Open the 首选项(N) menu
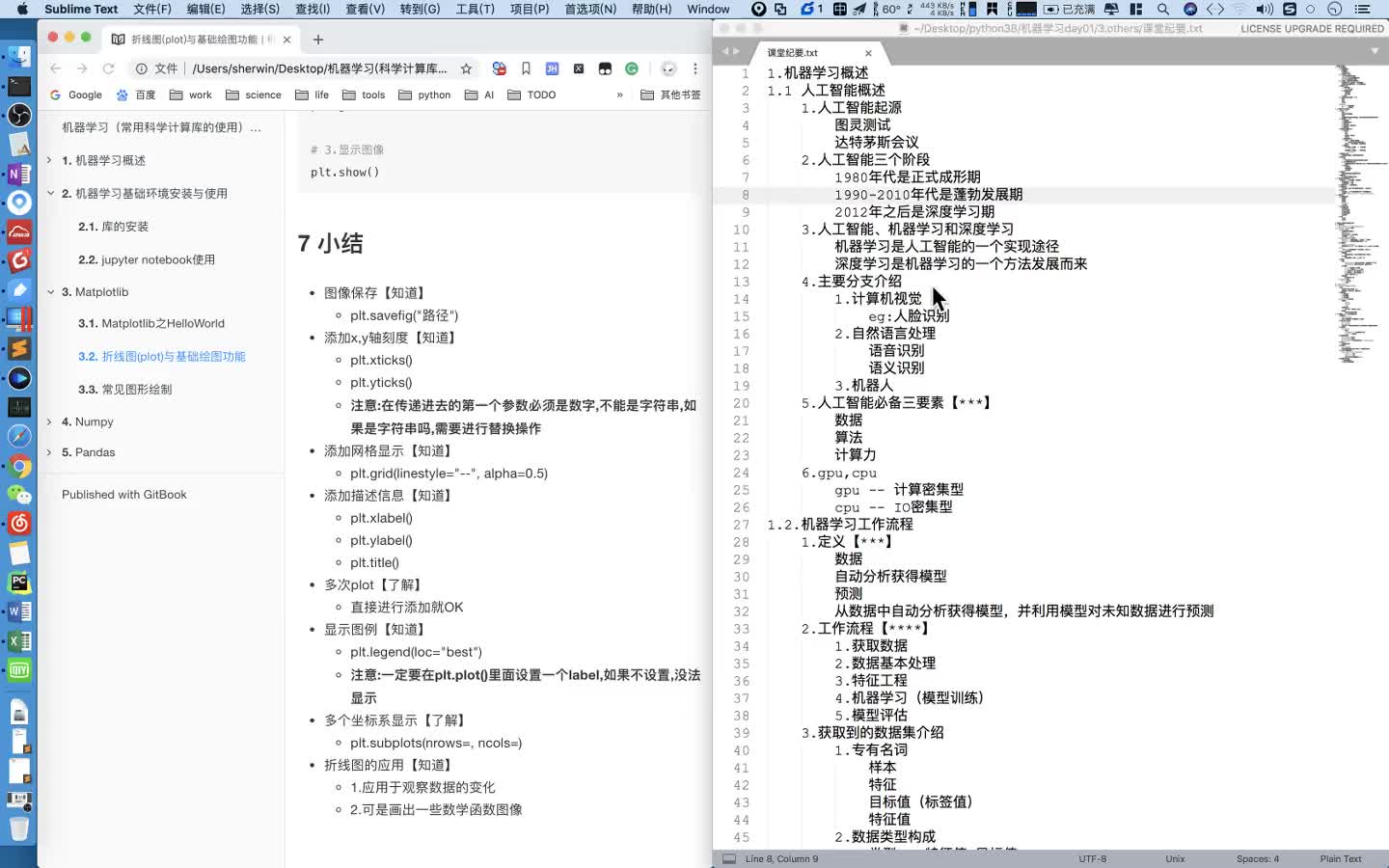Screen dimensions: 1389x868 [x=590, y=9]
